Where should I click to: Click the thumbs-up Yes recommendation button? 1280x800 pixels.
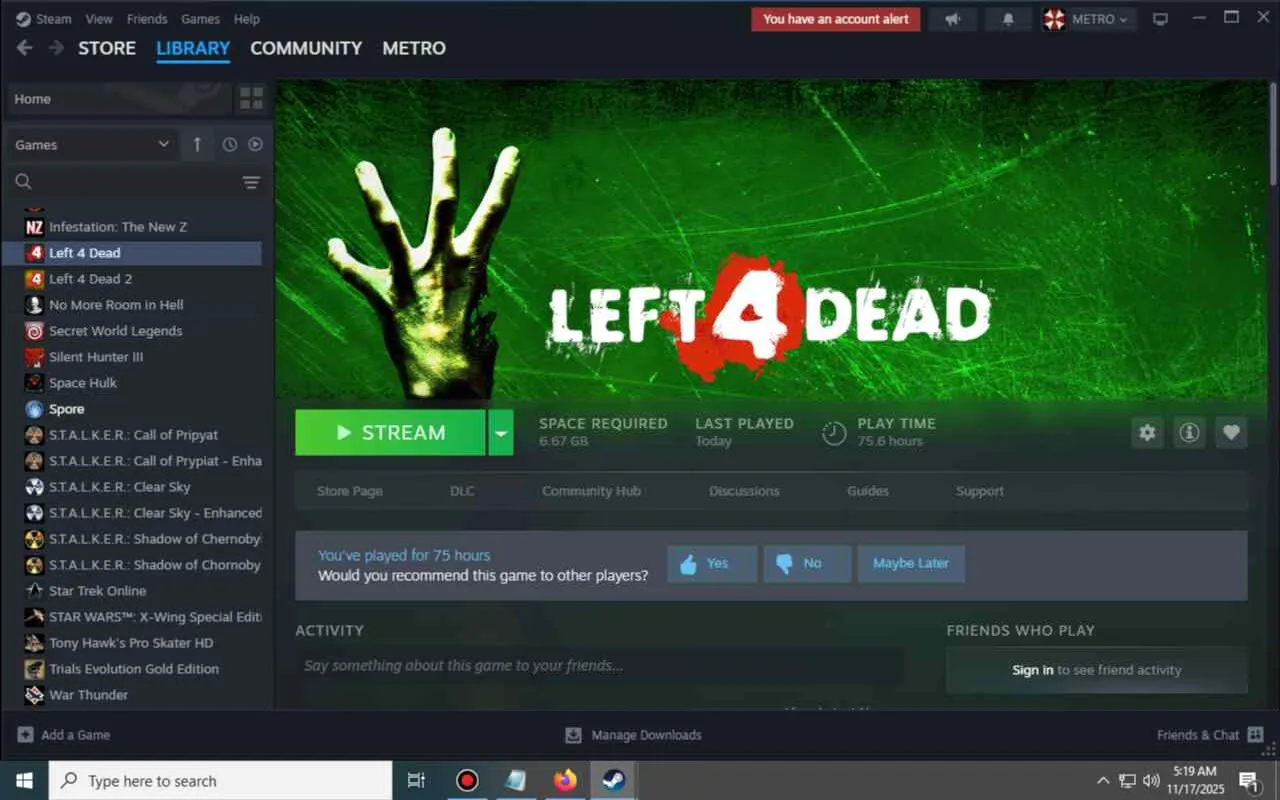click(712, 564)
